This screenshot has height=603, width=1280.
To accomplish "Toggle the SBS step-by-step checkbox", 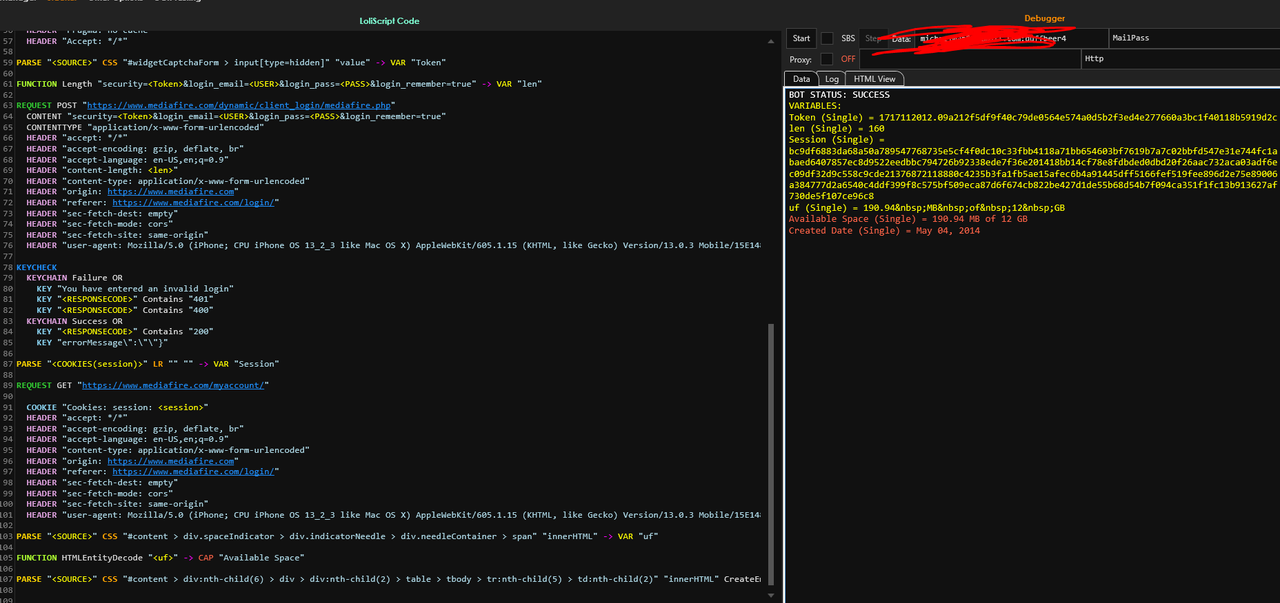I will point(827,38).
